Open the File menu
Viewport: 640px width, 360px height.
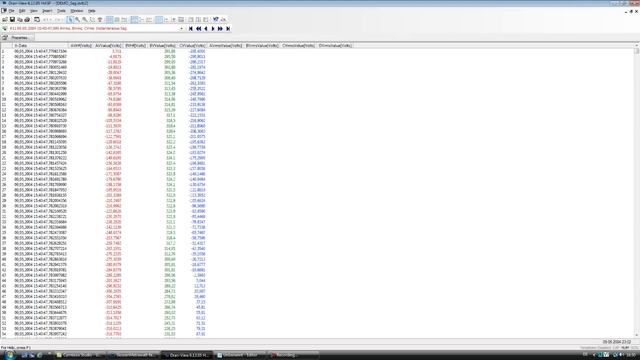11,11
